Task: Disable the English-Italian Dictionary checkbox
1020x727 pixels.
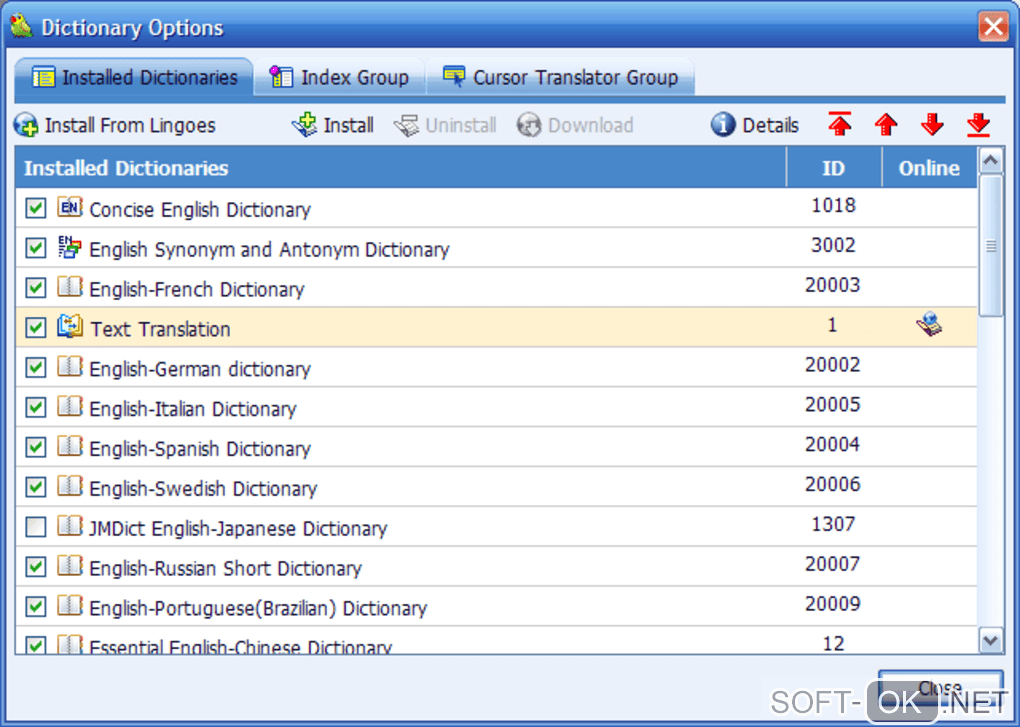Action: point(36,407)
